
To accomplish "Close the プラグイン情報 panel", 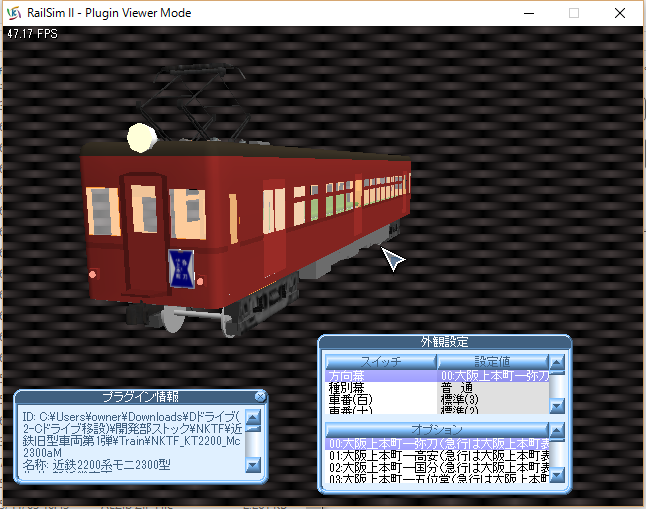I will [260, 396].
